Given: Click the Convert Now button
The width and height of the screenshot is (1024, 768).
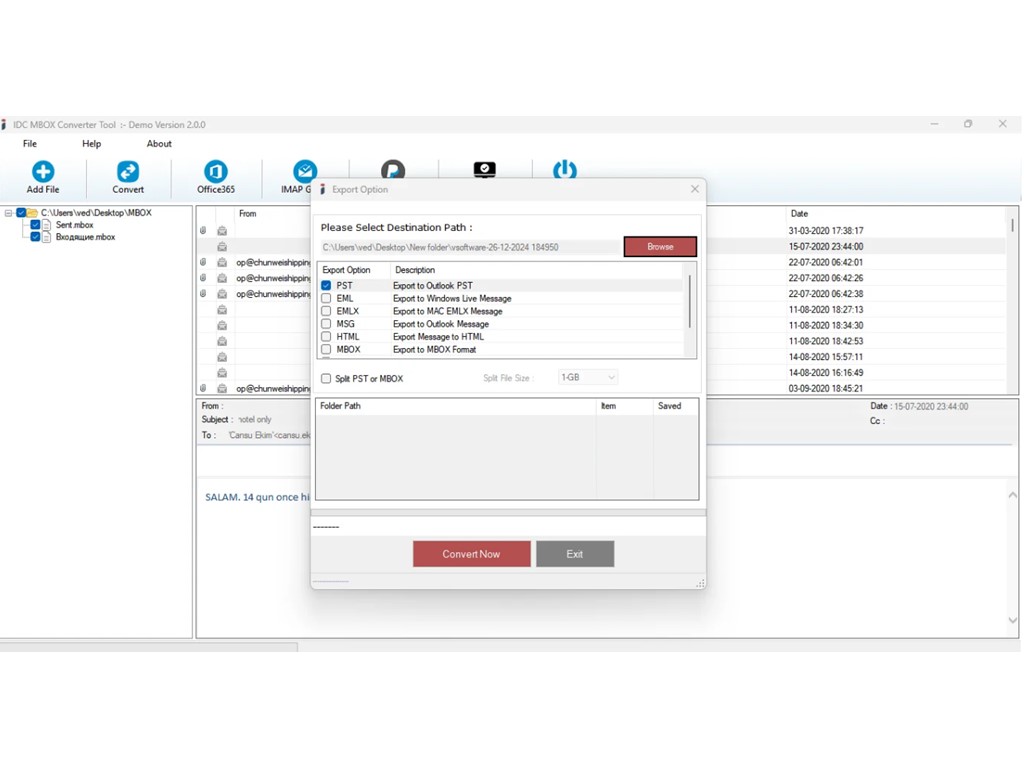Looking at the screenshot, I should [472, 554].
